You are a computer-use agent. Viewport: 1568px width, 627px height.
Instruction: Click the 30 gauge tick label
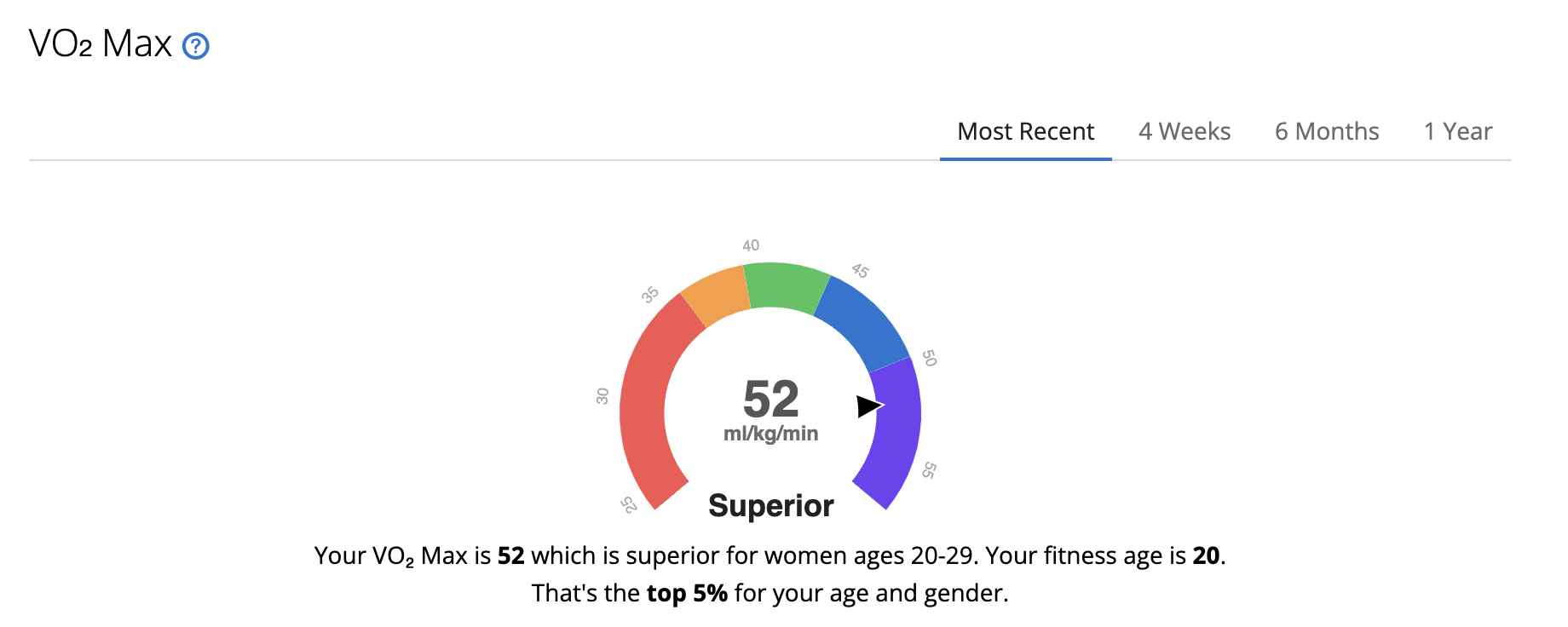pos(602,396)
